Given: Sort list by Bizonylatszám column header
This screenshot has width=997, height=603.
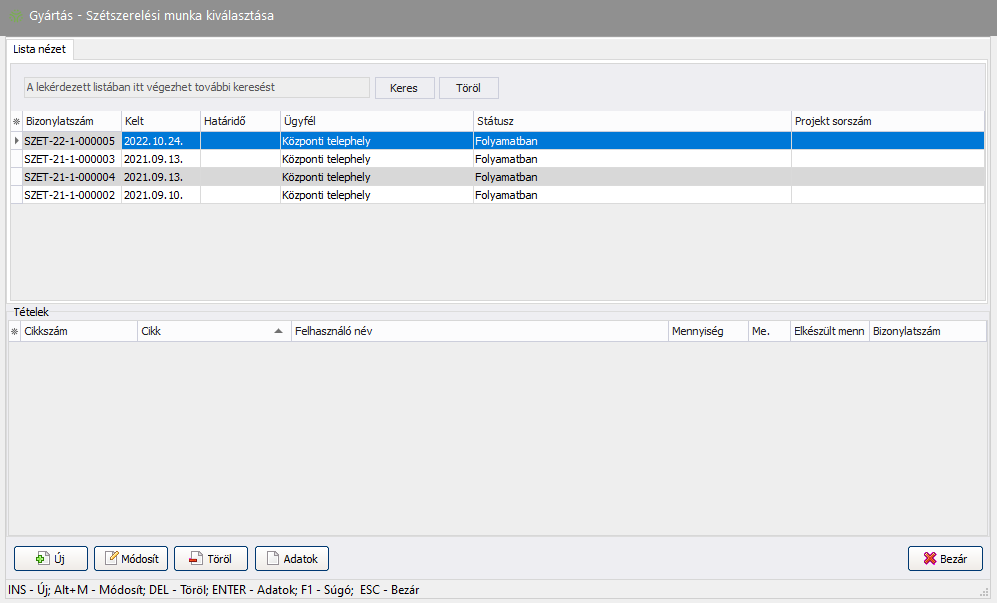Looking at the screenshot, I should 72,121.
